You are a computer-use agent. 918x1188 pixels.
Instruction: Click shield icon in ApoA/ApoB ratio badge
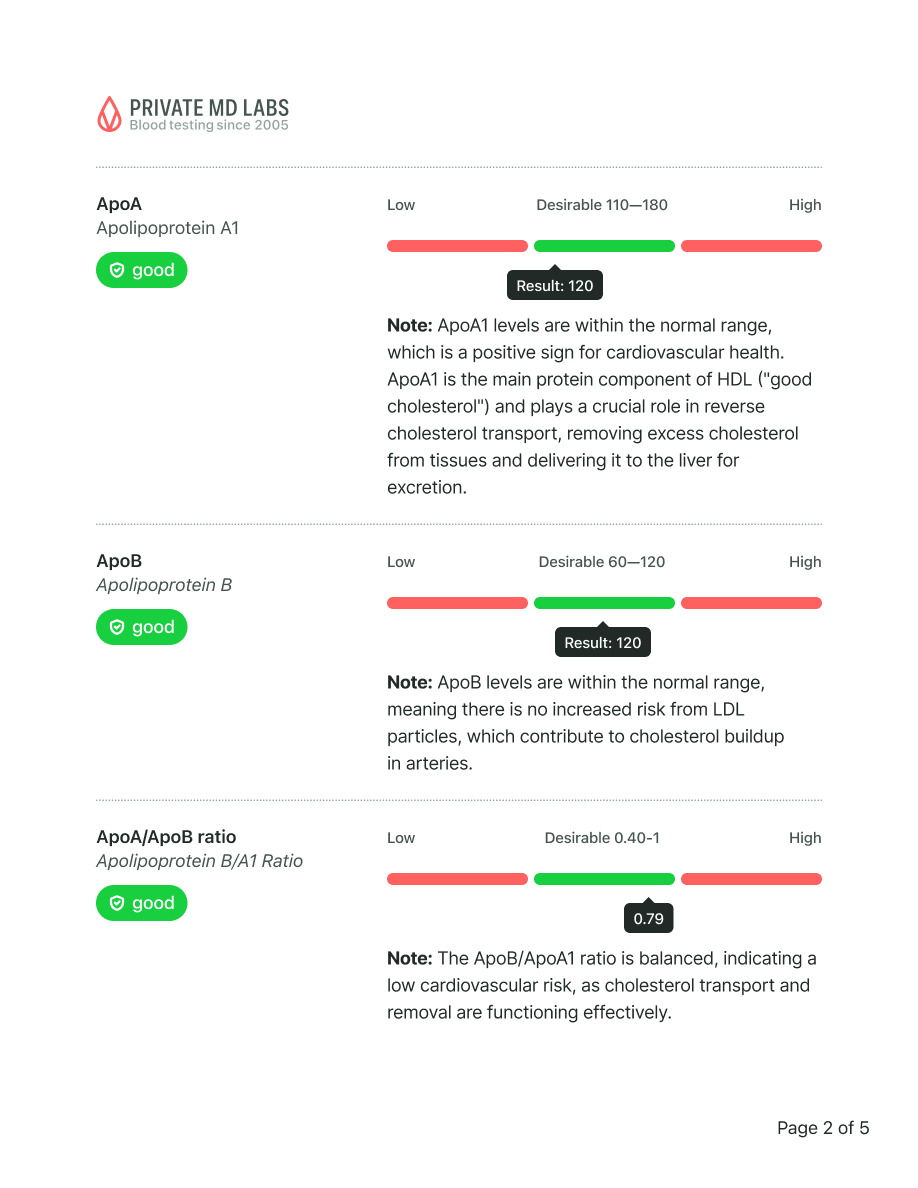(117, 903)
